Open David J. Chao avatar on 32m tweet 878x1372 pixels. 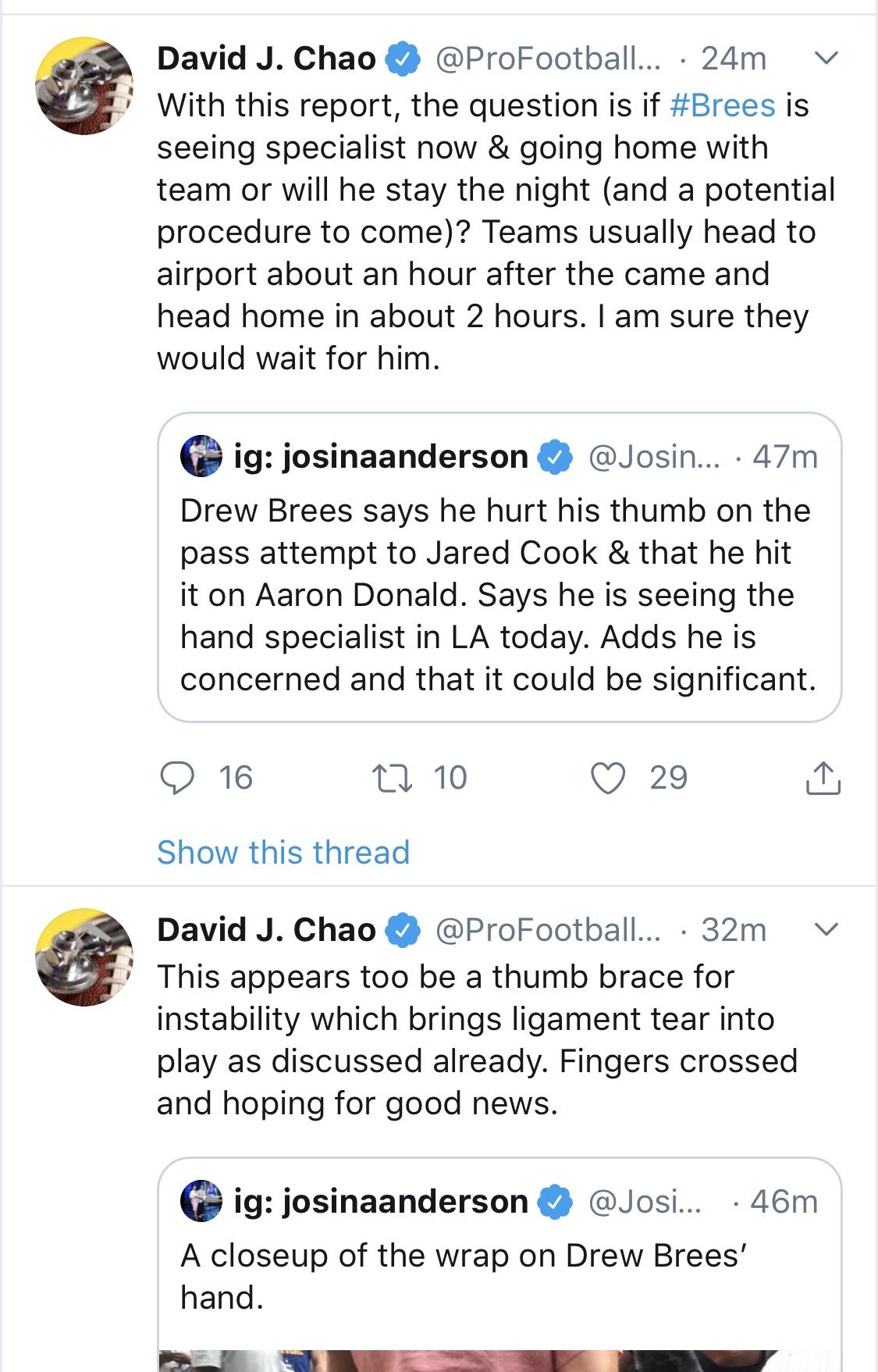coord(85,957)
